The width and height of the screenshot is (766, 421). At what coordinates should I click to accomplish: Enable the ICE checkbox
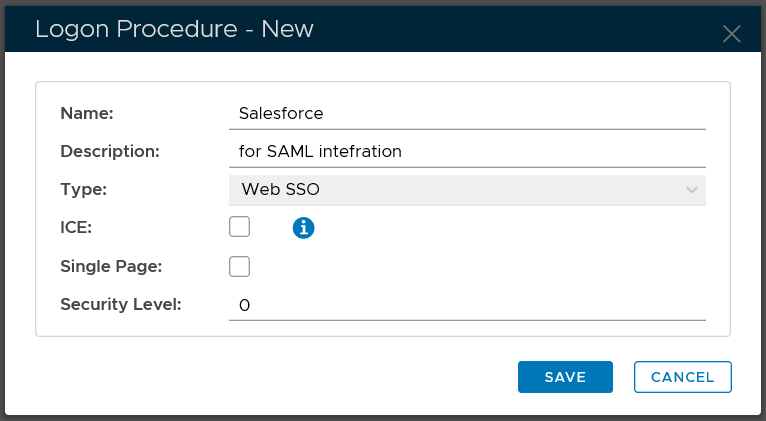(x=239, y=228)
